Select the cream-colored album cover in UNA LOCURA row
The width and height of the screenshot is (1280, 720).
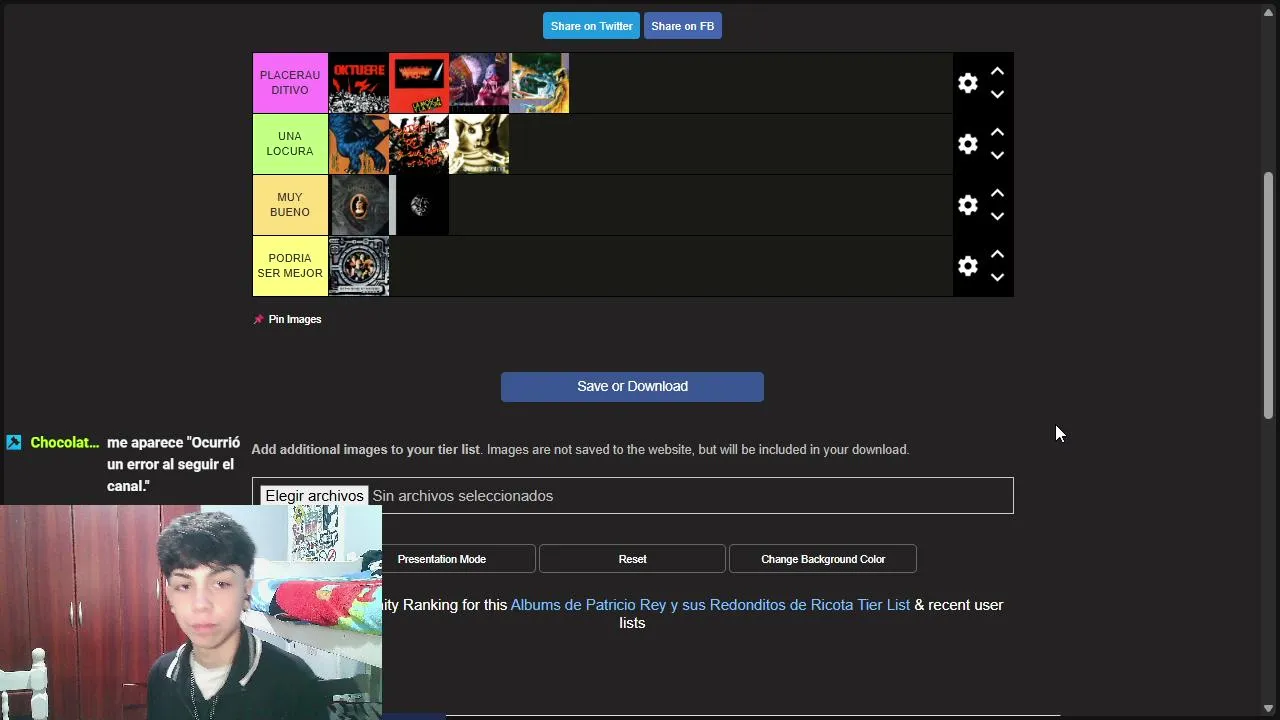(479, 144)
